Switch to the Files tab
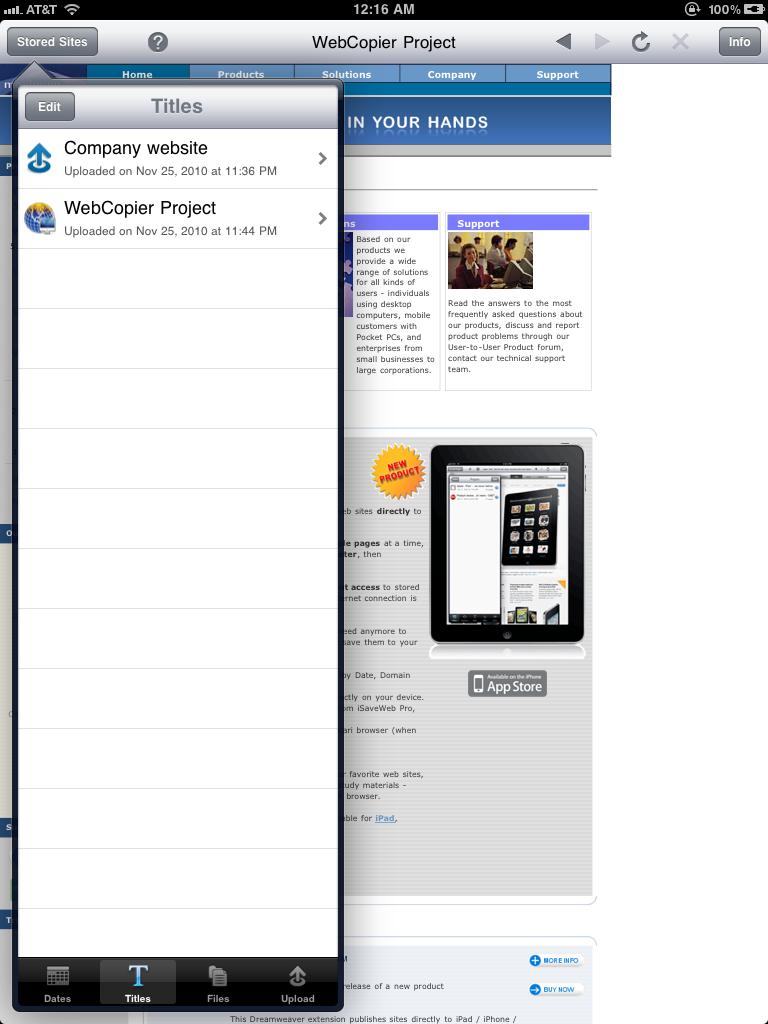Image resolution: width=768 pixels, height=1024 pixels. click(217, 984)
